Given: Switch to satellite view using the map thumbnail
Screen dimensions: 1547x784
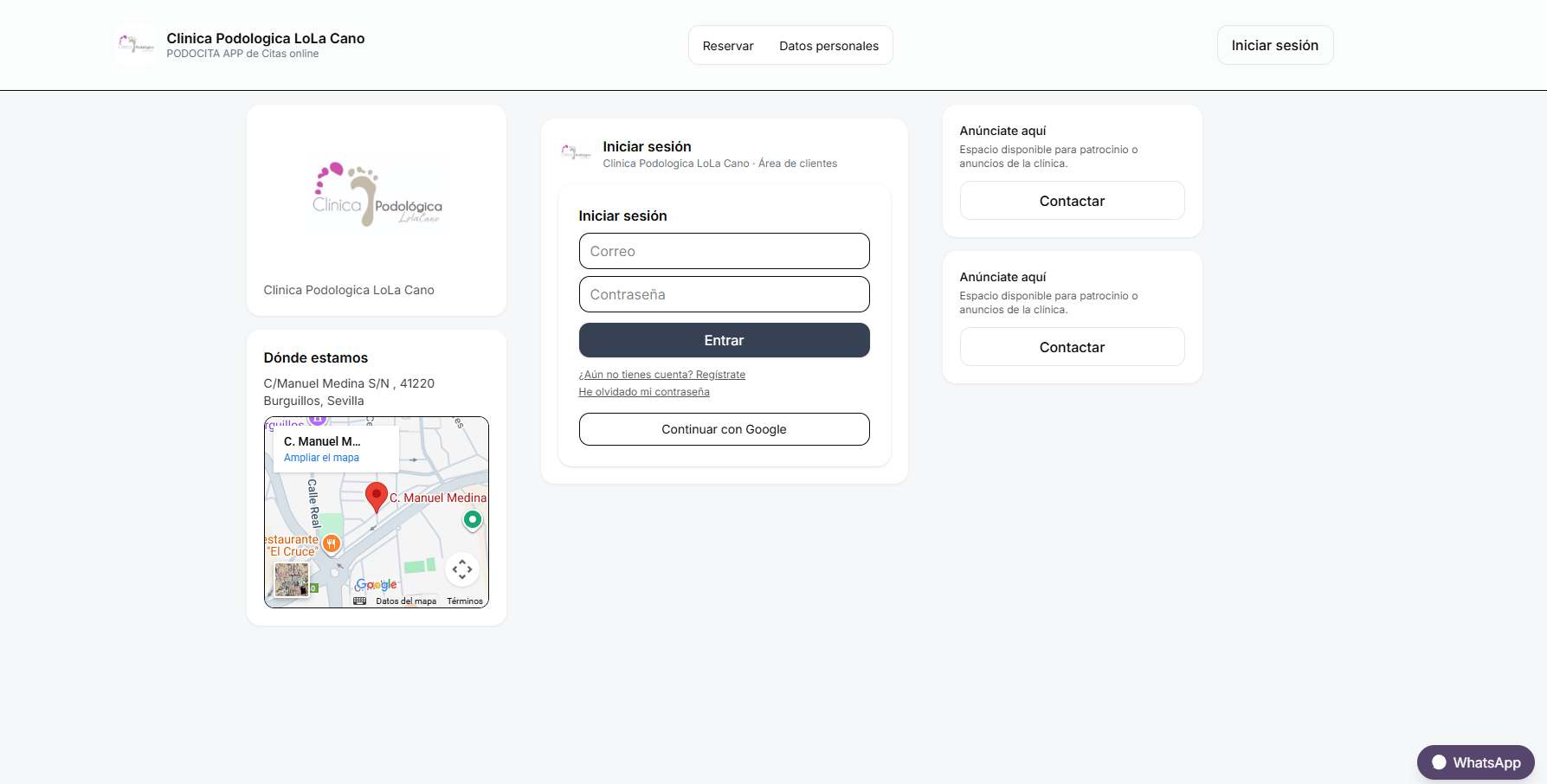Looking at the screenshot, I should tap(291, 580).
